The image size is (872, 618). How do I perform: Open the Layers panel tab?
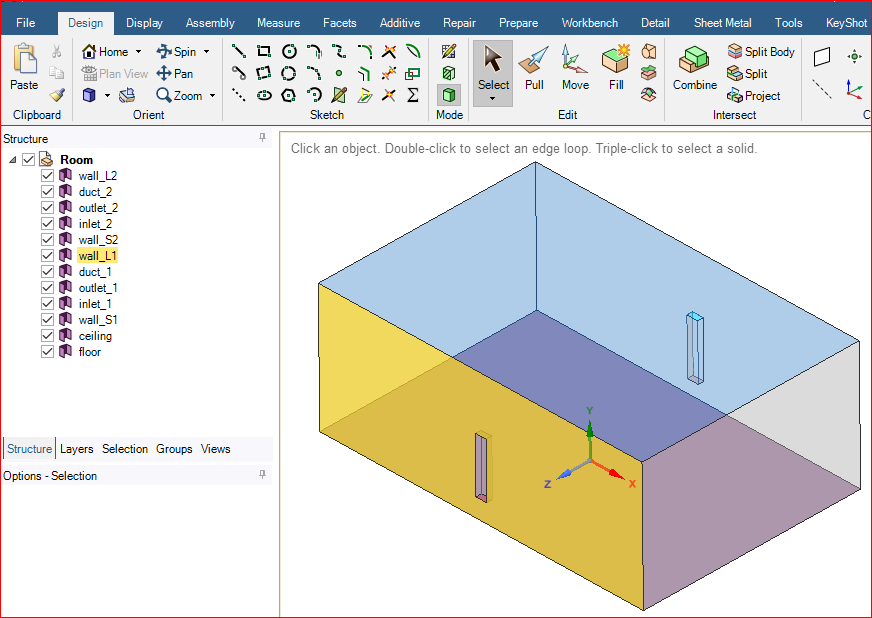click(x=76, y=449)
